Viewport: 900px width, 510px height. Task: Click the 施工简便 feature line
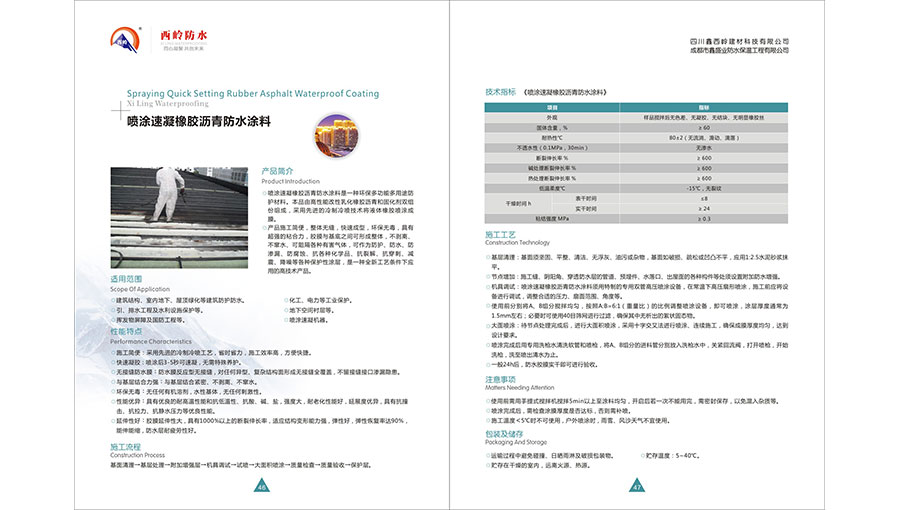point(211,353)
